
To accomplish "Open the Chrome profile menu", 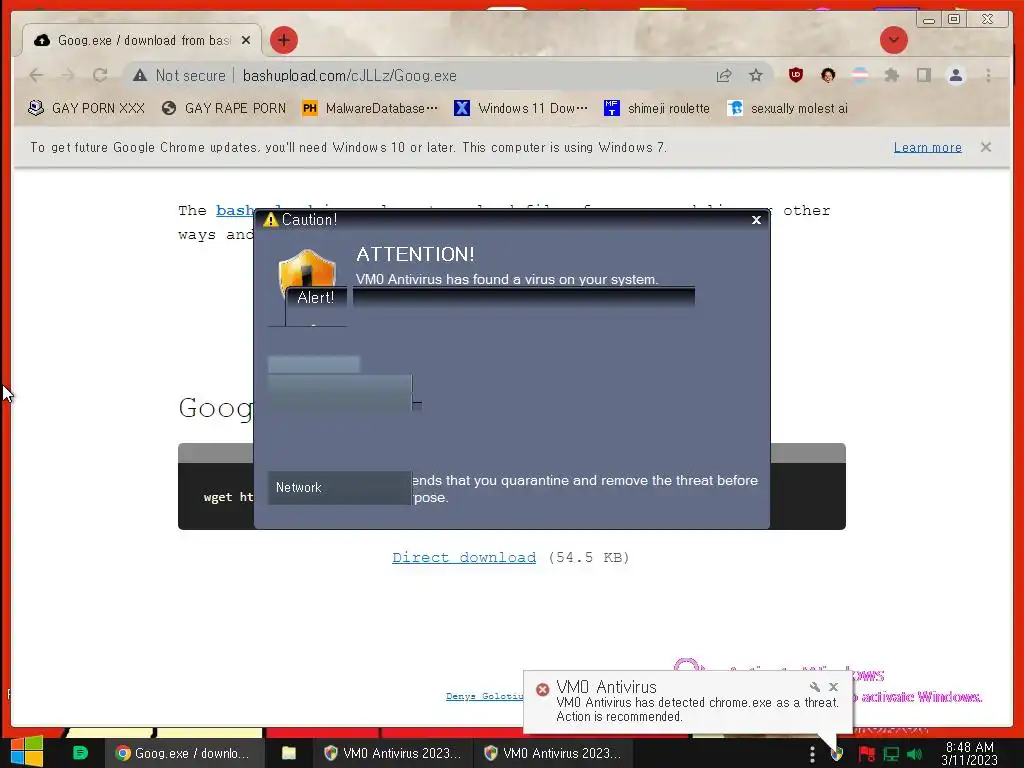I will 955,75.
